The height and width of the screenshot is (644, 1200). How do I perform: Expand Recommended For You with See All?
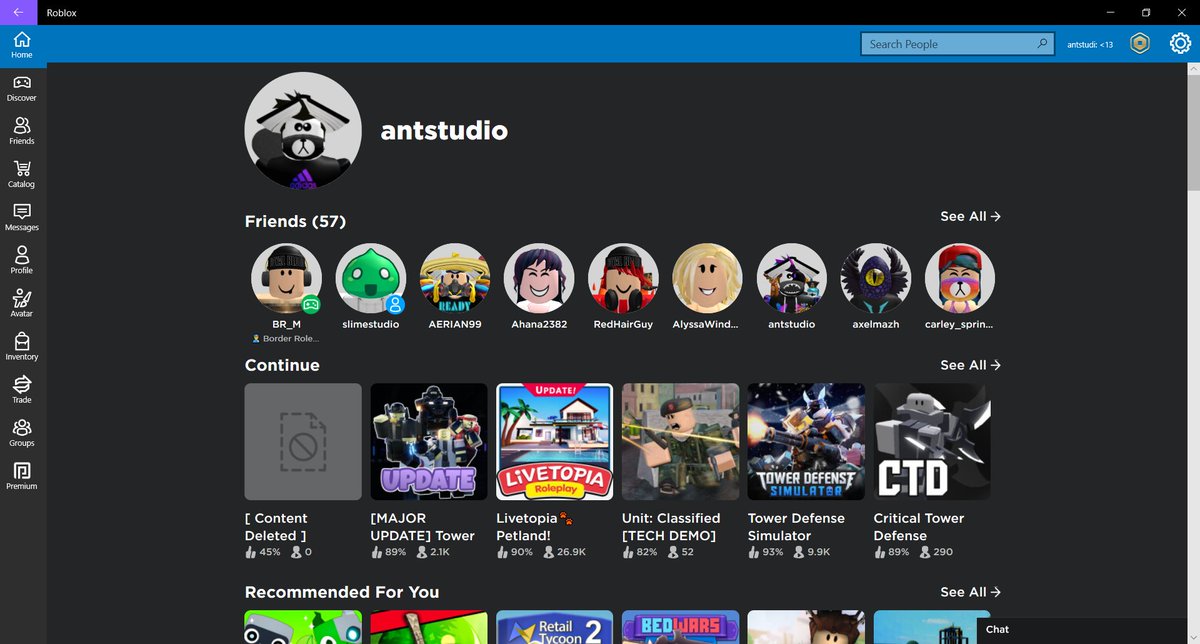[968, 592]
